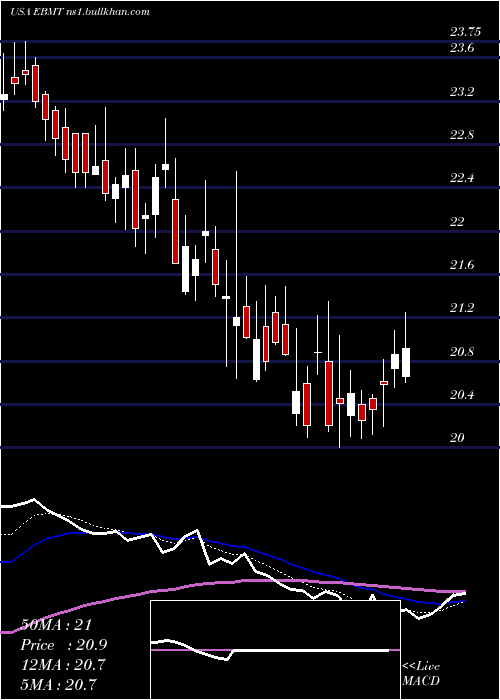Select the 22.4 price axis label
Viewport: 500px width, 700px height.
[x=462, y=179]
